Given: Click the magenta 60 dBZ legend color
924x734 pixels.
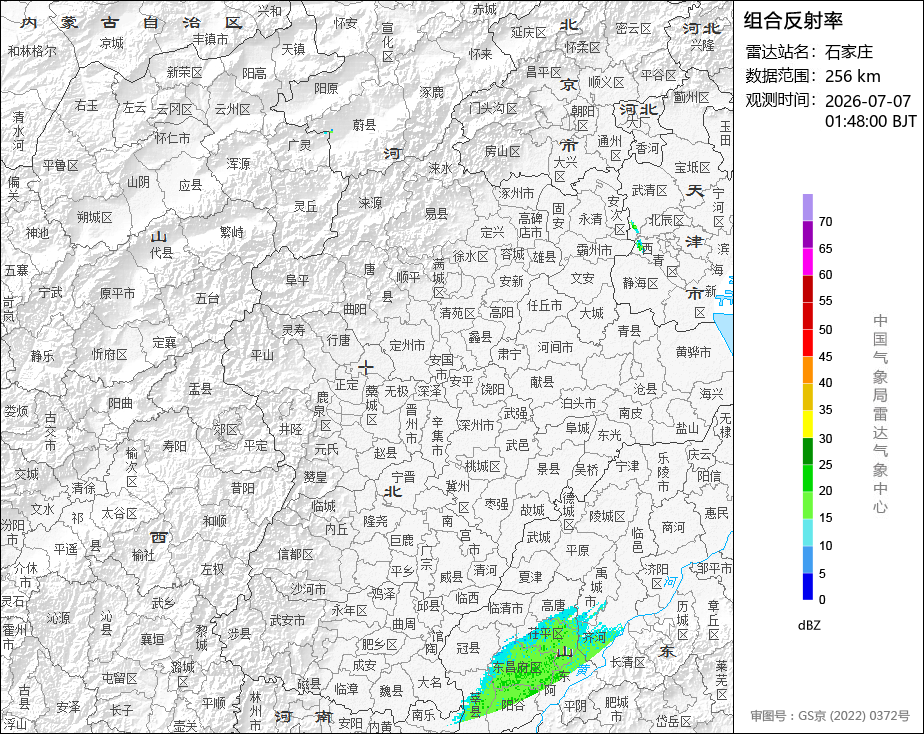Looking at the screenshot, I should point(807,262).
